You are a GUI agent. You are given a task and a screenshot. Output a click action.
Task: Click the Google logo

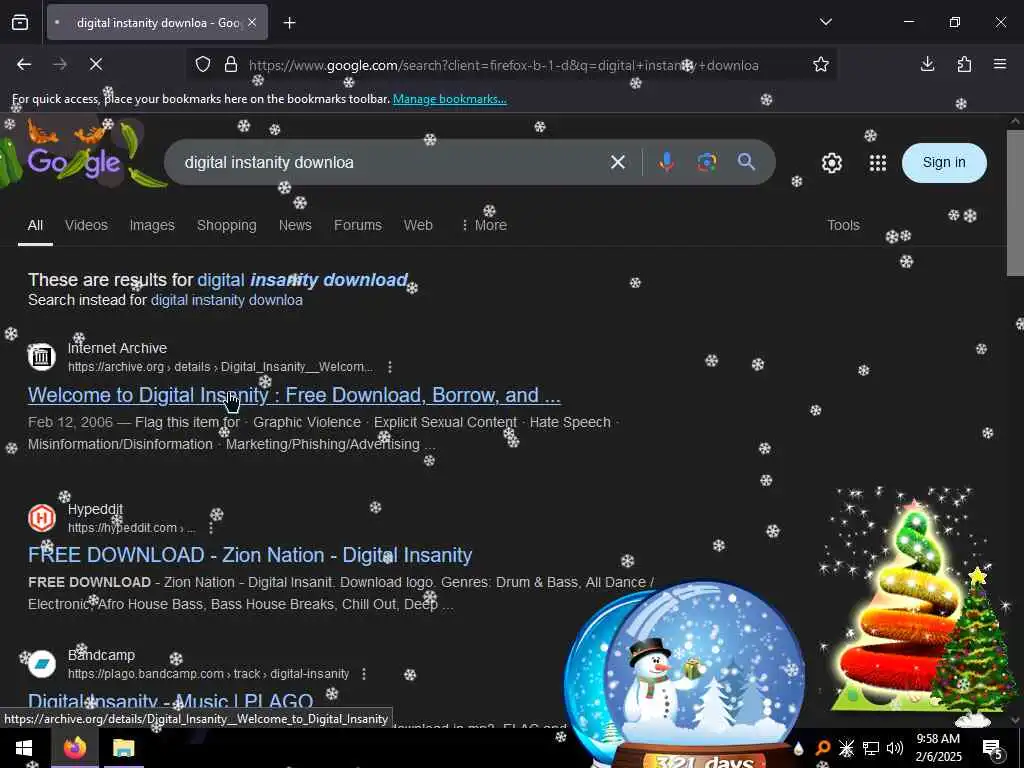click(74, 162)
